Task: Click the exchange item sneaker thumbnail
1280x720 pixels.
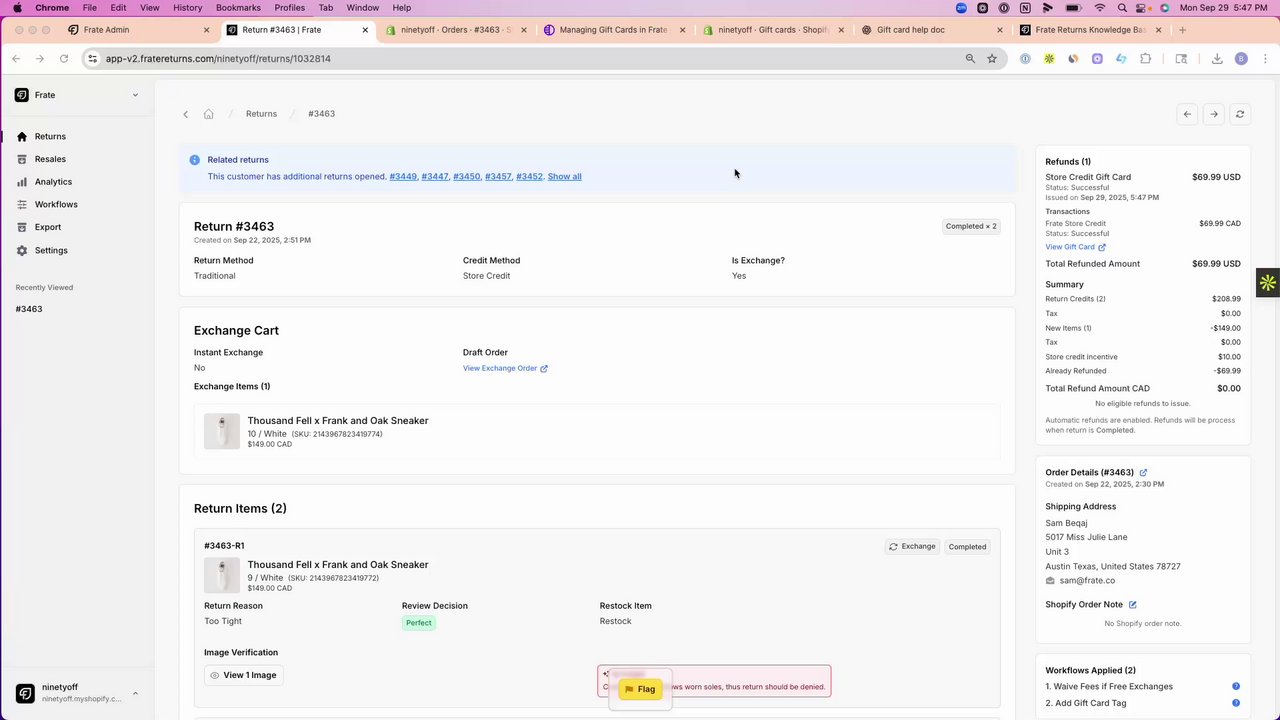Action: (222, 431)
